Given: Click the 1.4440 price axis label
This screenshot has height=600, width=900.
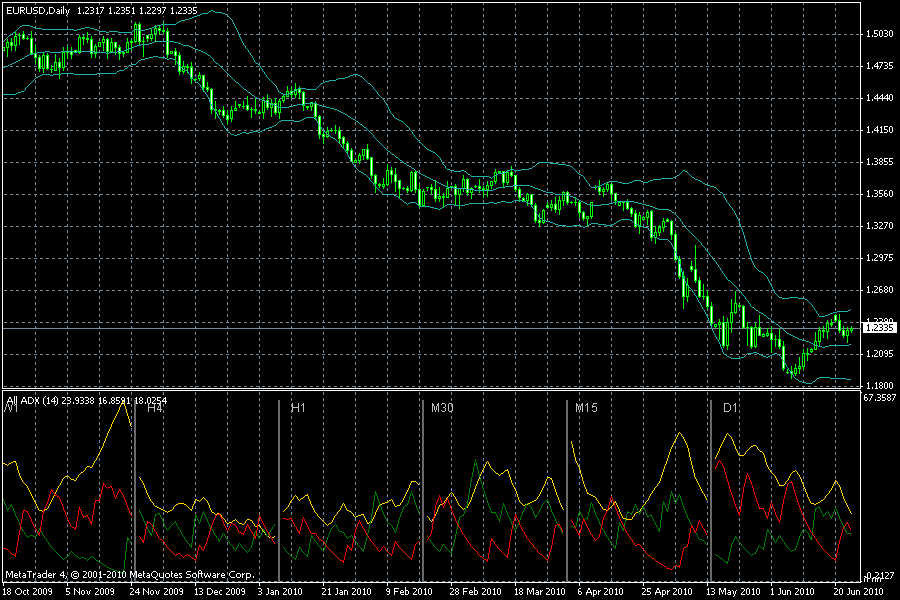Looking at the screenshot, I should pyautogui.click(x=880, y=98).
